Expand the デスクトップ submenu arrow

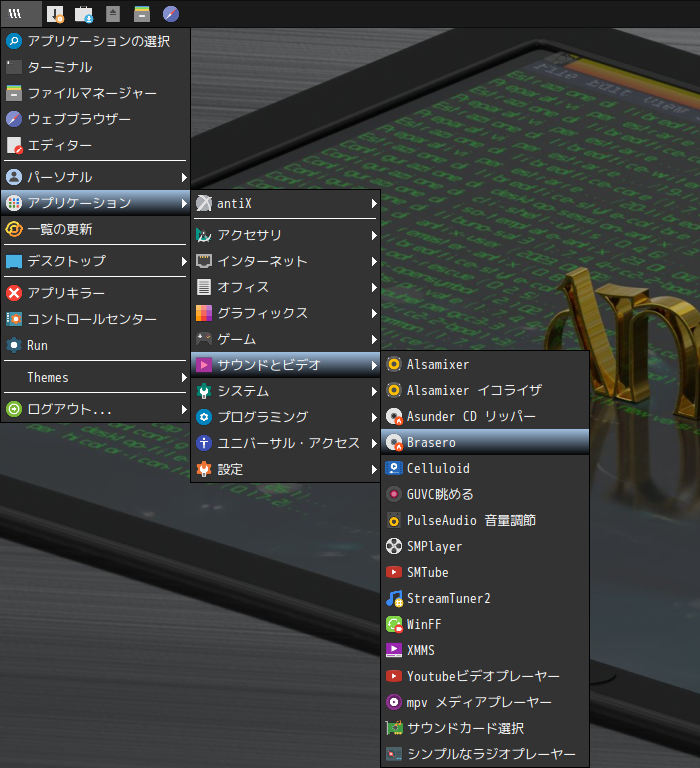pos(184,261)
